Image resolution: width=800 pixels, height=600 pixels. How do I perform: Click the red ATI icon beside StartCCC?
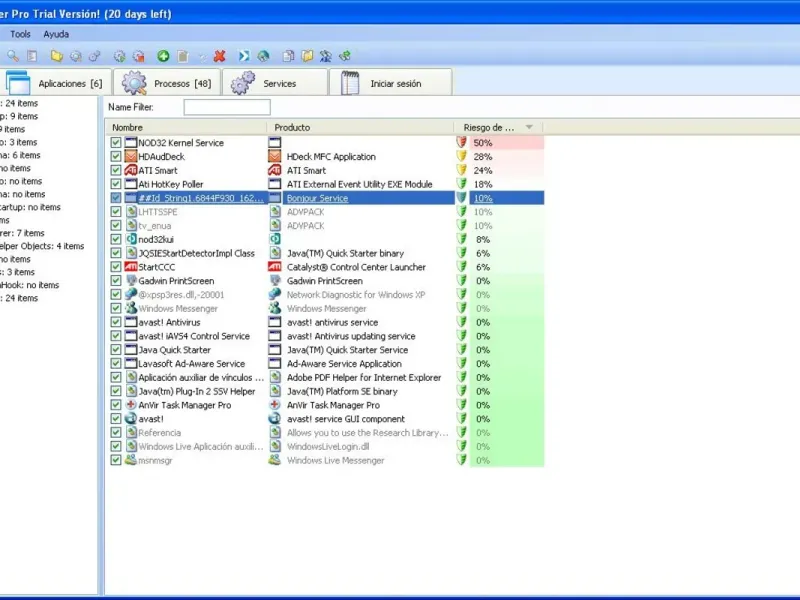(131, 266)
